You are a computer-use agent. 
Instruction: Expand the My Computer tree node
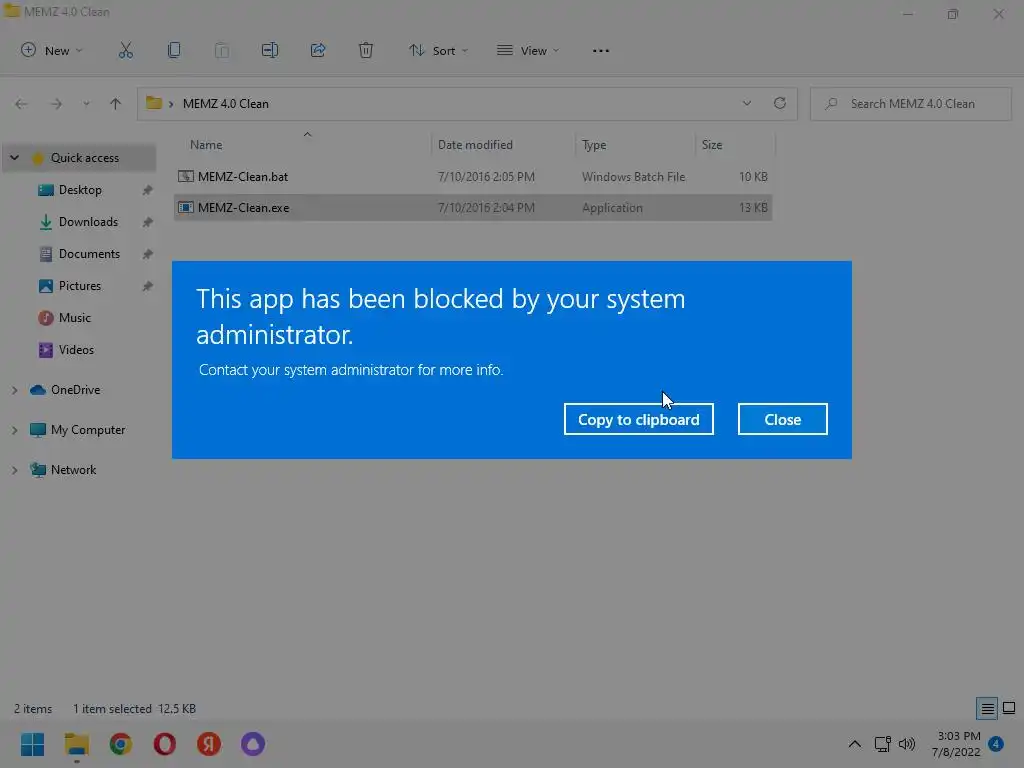(14, 430)
